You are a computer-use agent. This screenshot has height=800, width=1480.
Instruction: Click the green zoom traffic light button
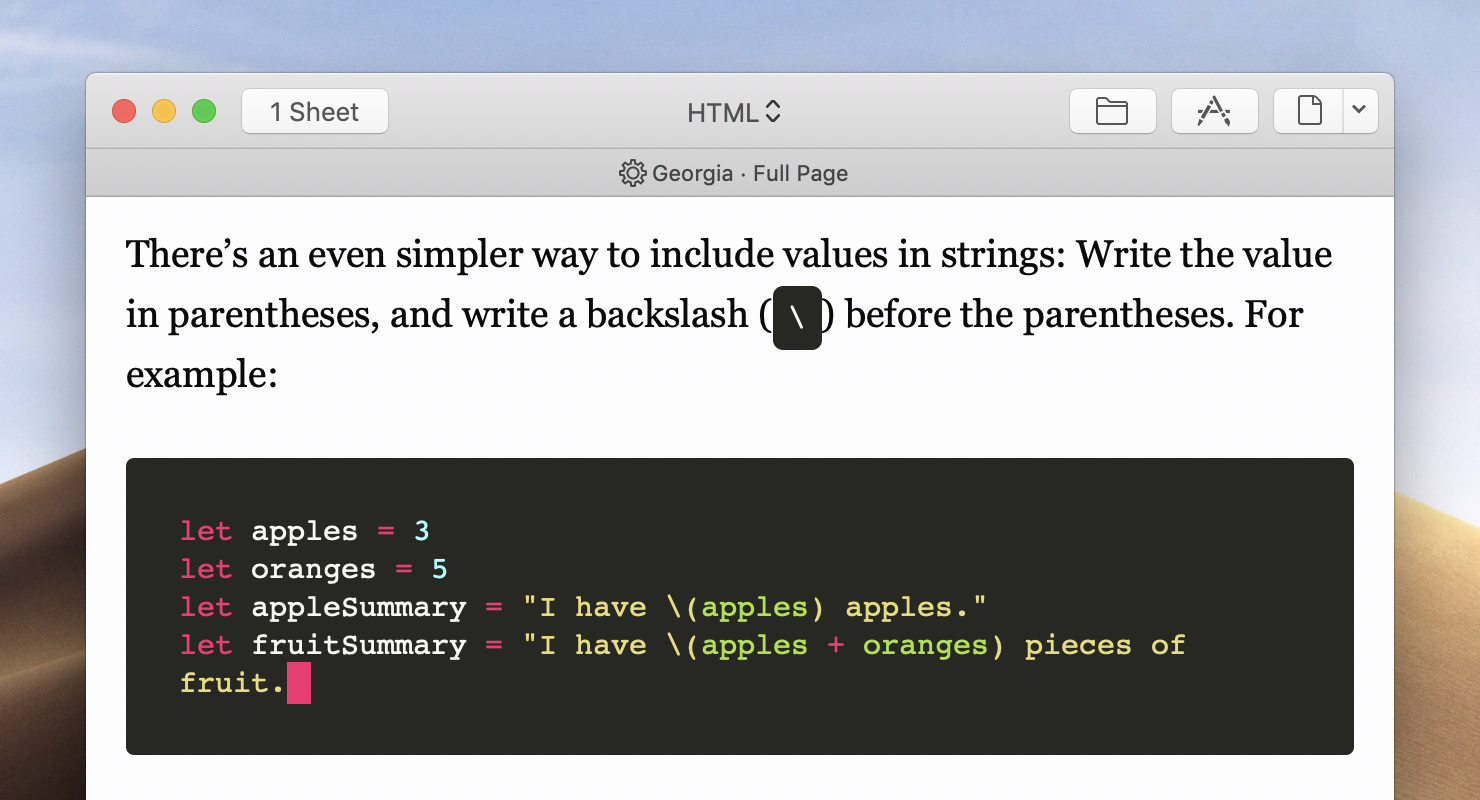[x=203, y=111]
